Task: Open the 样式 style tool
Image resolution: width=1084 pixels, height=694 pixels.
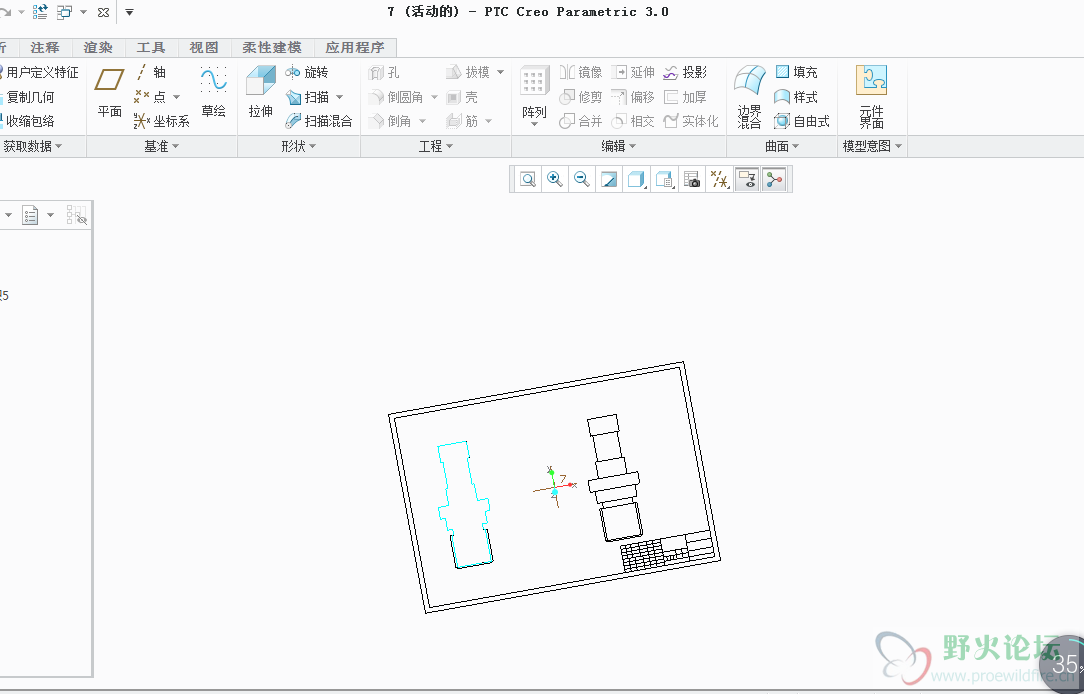Action: pyautogui.click(x=796, y=97)
